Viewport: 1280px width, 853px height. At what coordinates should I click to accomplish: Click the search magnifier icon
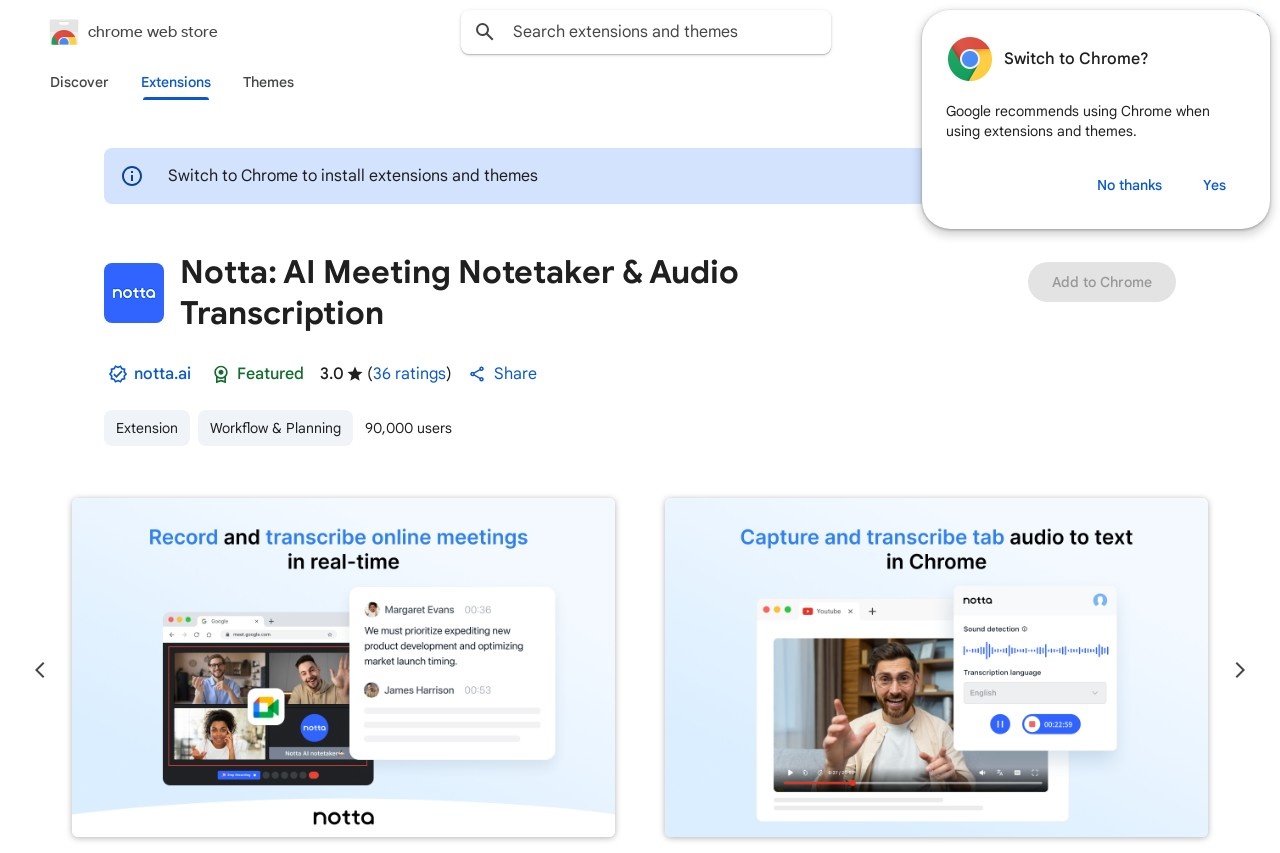(485, 32)
